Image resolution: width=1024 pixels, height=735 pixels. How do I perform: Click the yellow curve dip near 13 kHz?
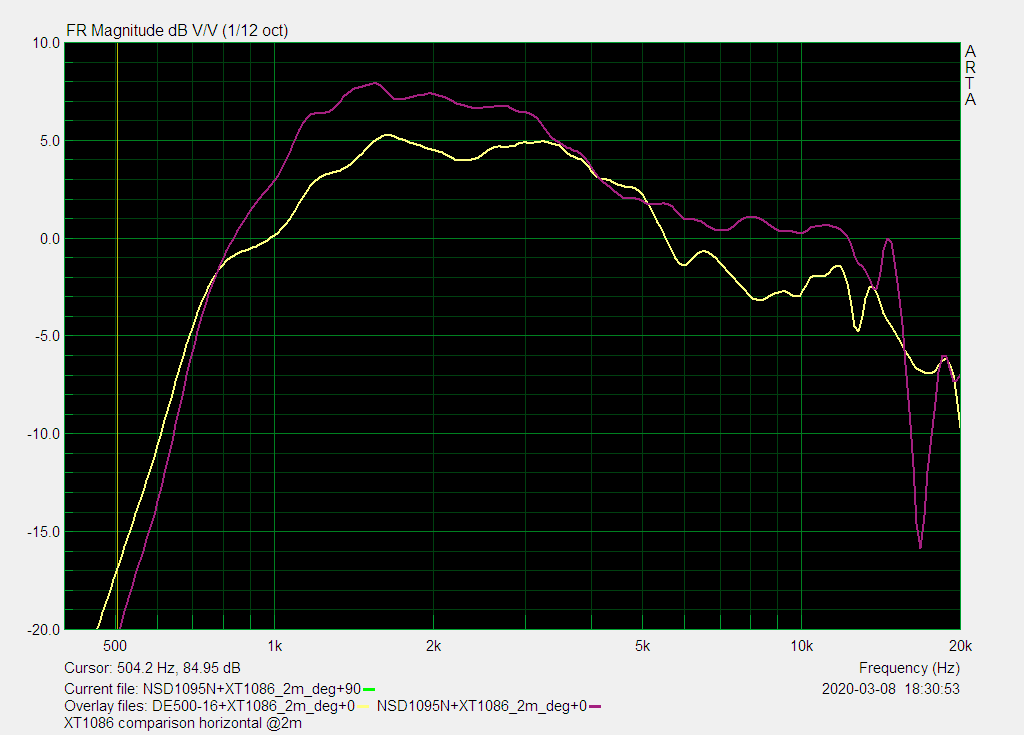pos(857,329)
